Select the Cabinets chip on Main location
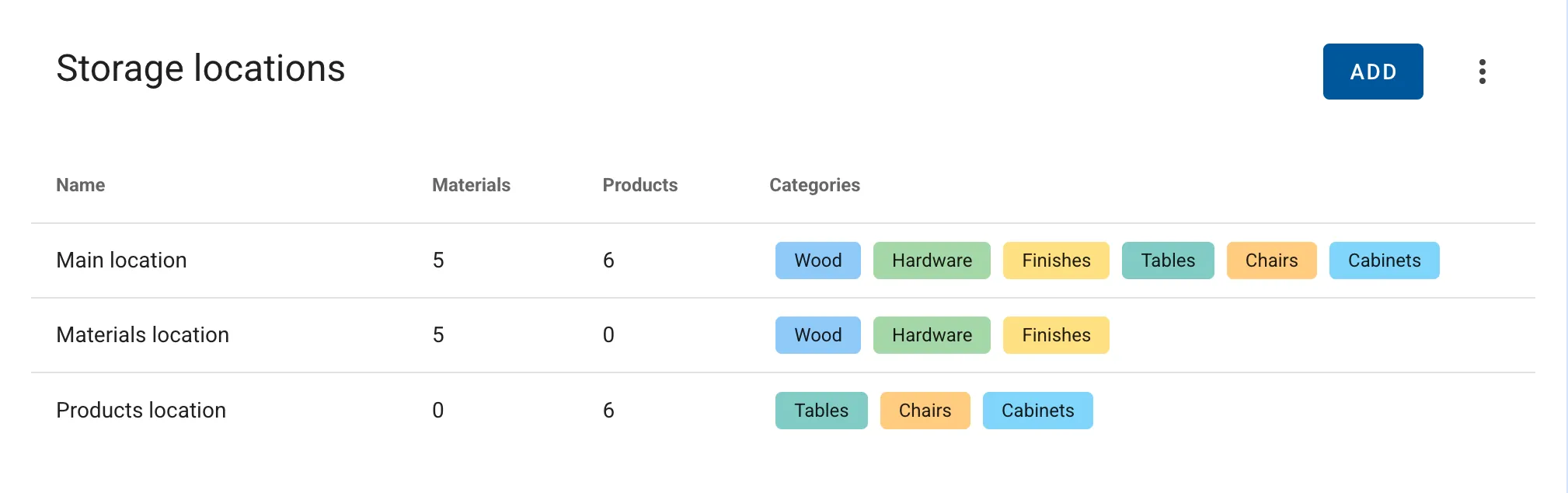Image resolution: width=1568 pixels, height=493 pixels. coord(1384,260)
